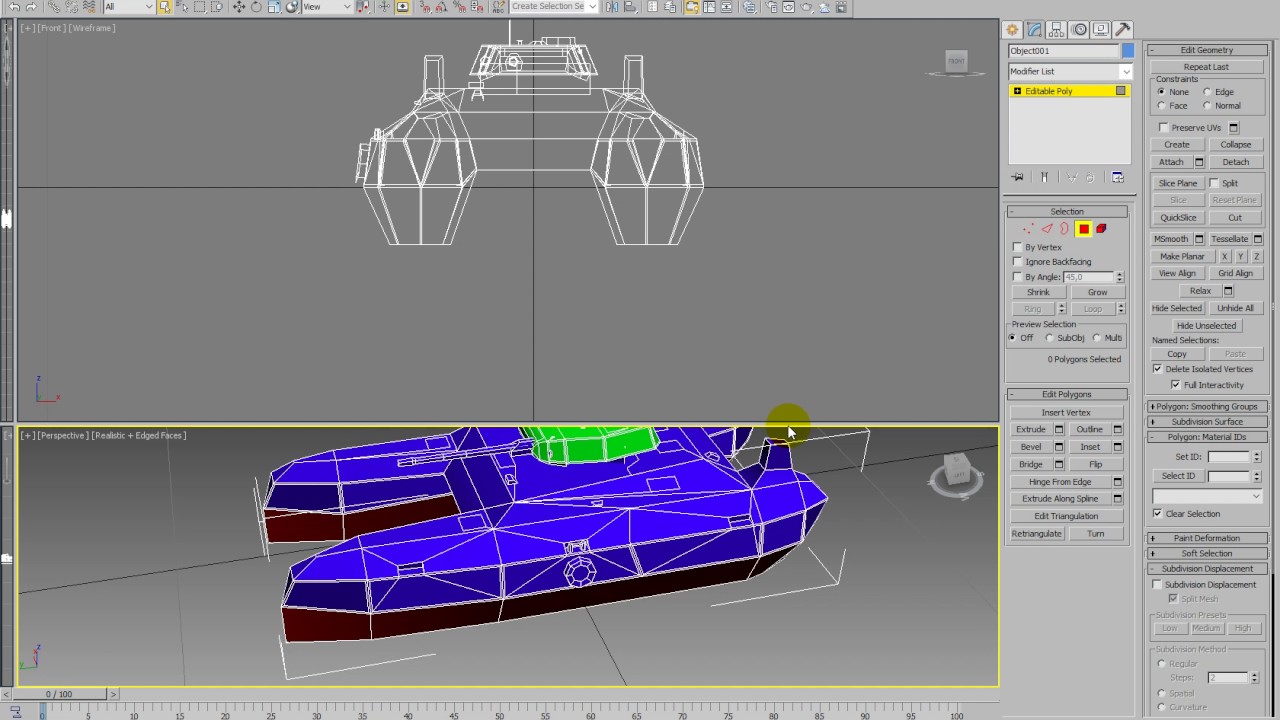Select Vertex sub-object level icon
The width and height of the screenshot is (1280, 720).
[1029, 229]
